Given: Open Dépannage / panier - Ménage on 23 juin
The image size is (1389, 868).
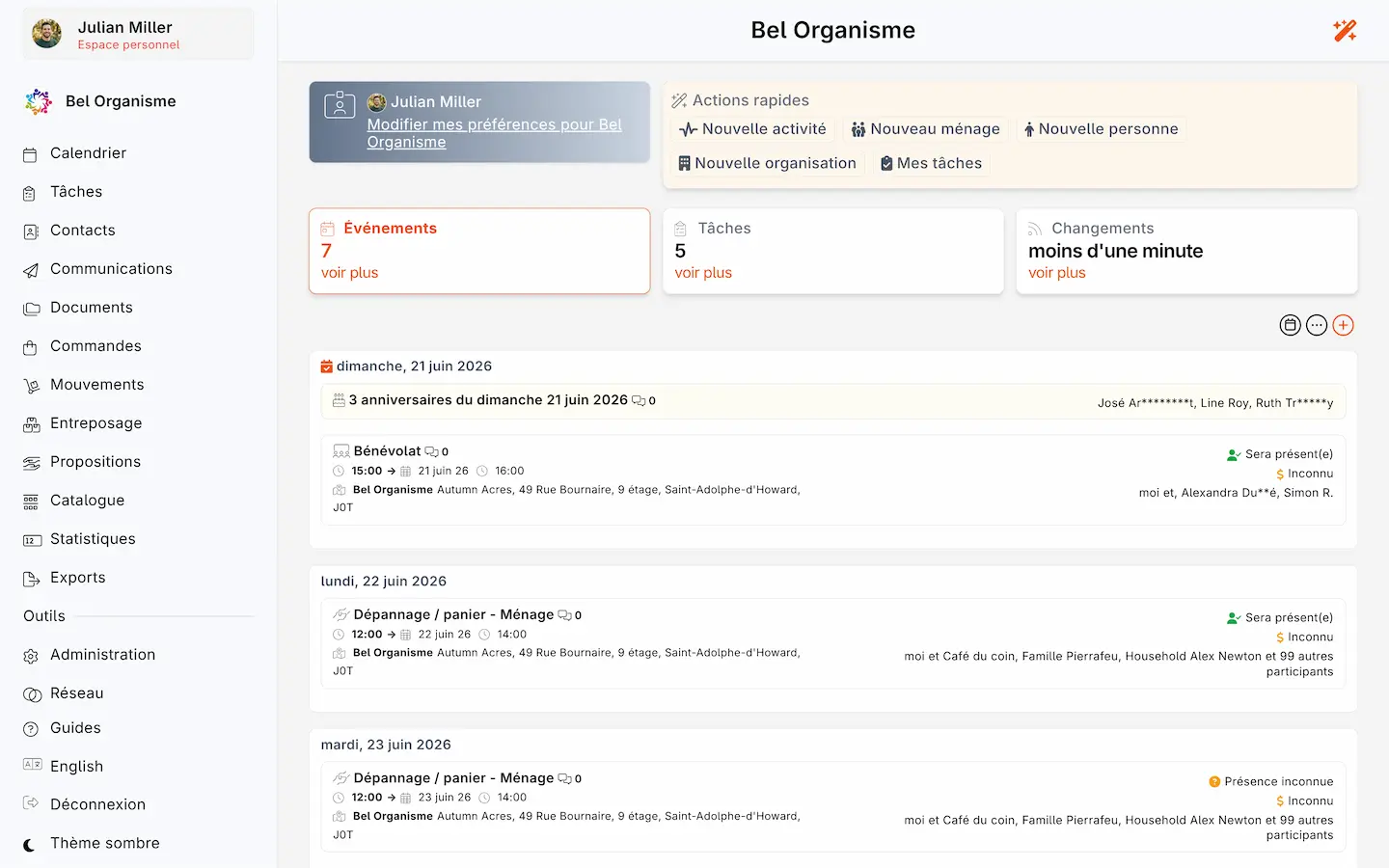Looking at the screenshot, I should [x=453, y=778].
